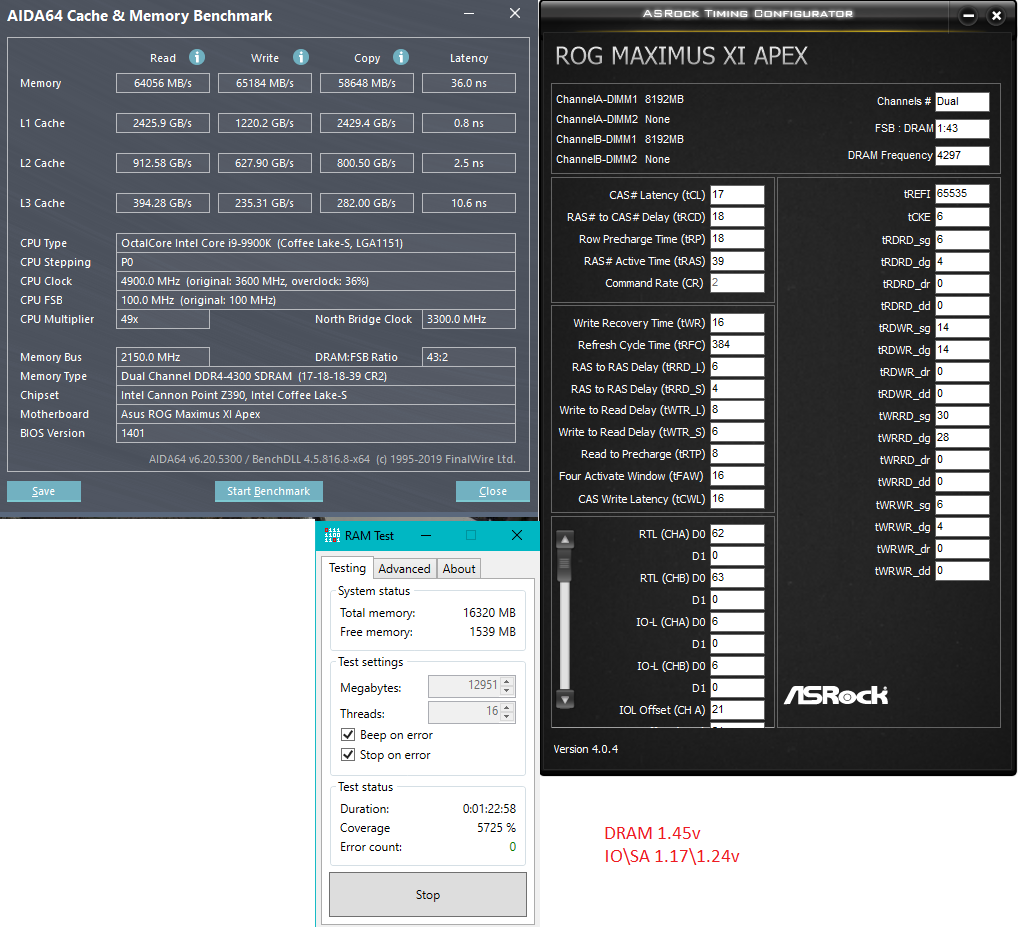The width and height of the screenshot is (1018, 927).
Task: Click the tCKE field showing 6
Action: [x=962, y=217]
